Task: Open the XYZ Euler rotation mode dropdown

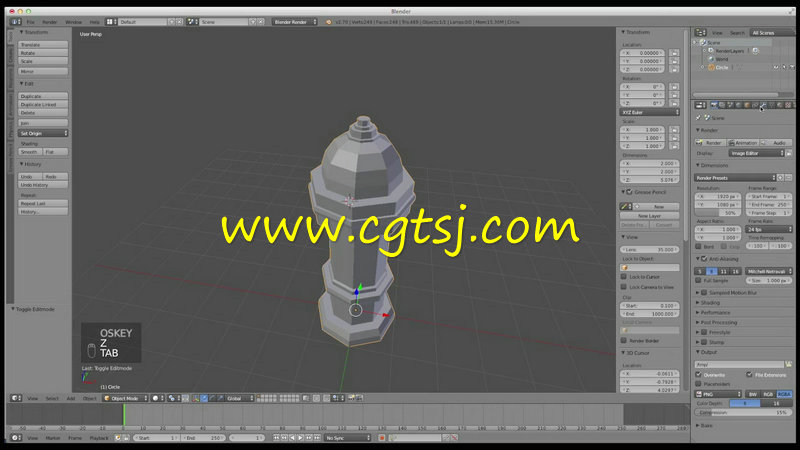Action: tap(650, 112)
